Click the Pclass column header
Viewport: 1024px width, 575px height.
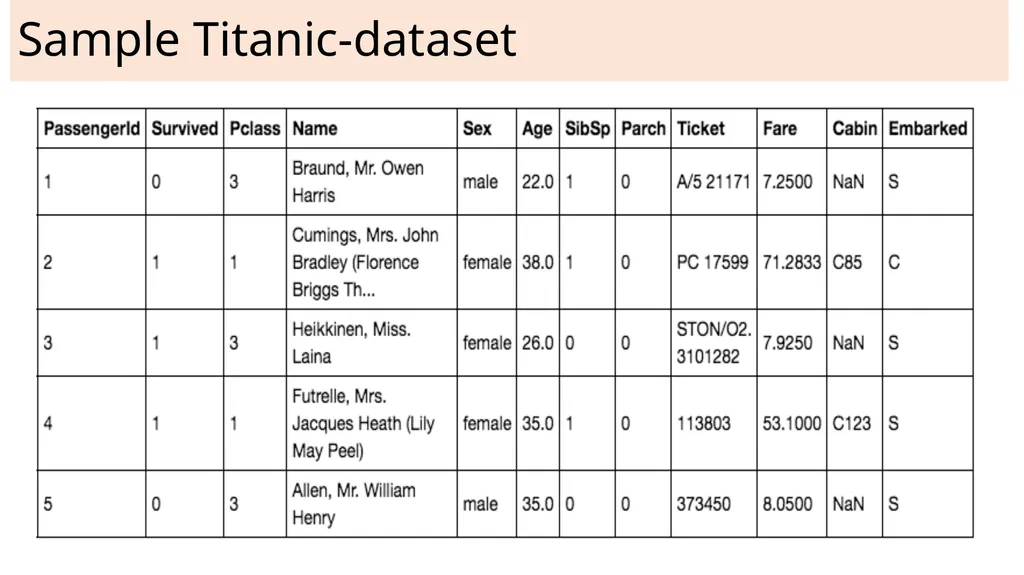pyautogui.click(x=255, y=129)
